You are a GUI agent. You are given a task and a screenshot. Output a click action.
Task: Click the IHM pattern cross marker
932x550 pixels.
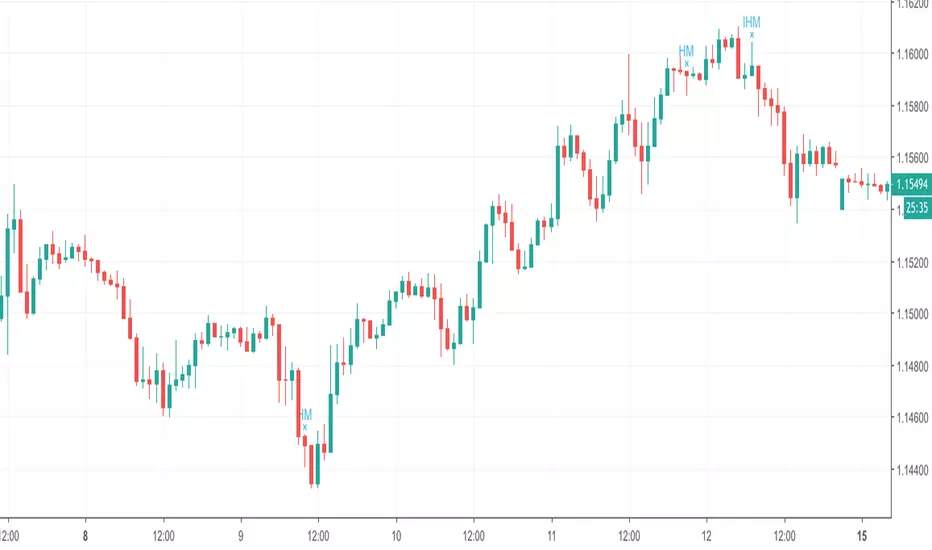[751, 35]
